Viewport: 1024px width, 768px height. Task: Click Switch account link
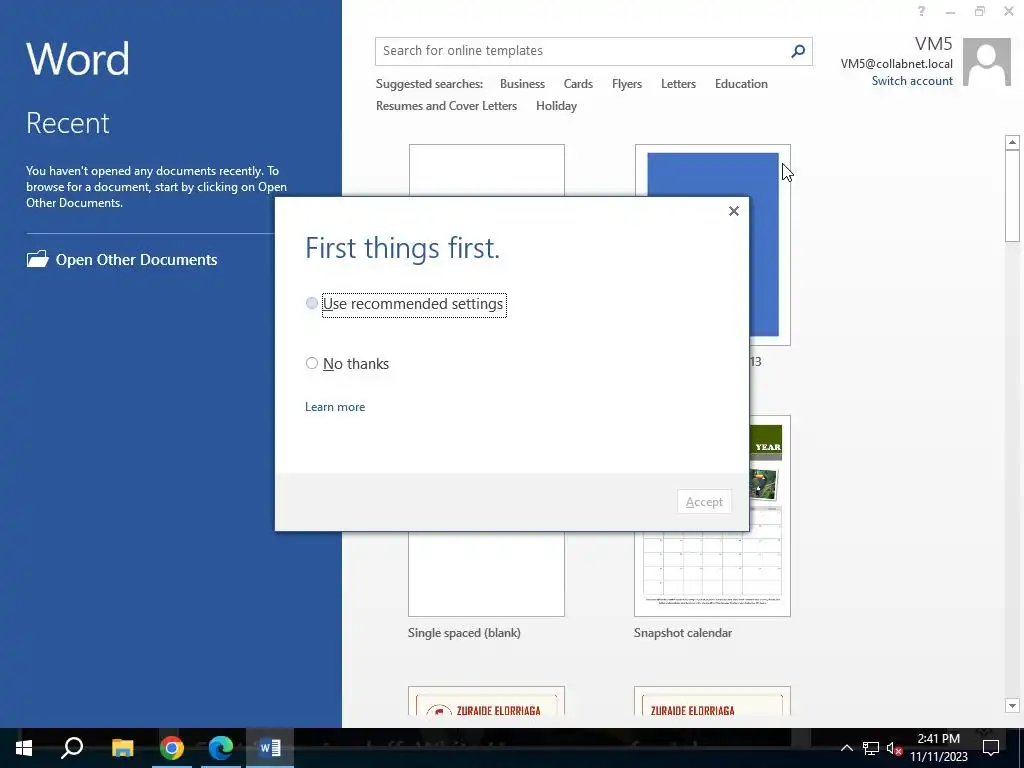912,81
